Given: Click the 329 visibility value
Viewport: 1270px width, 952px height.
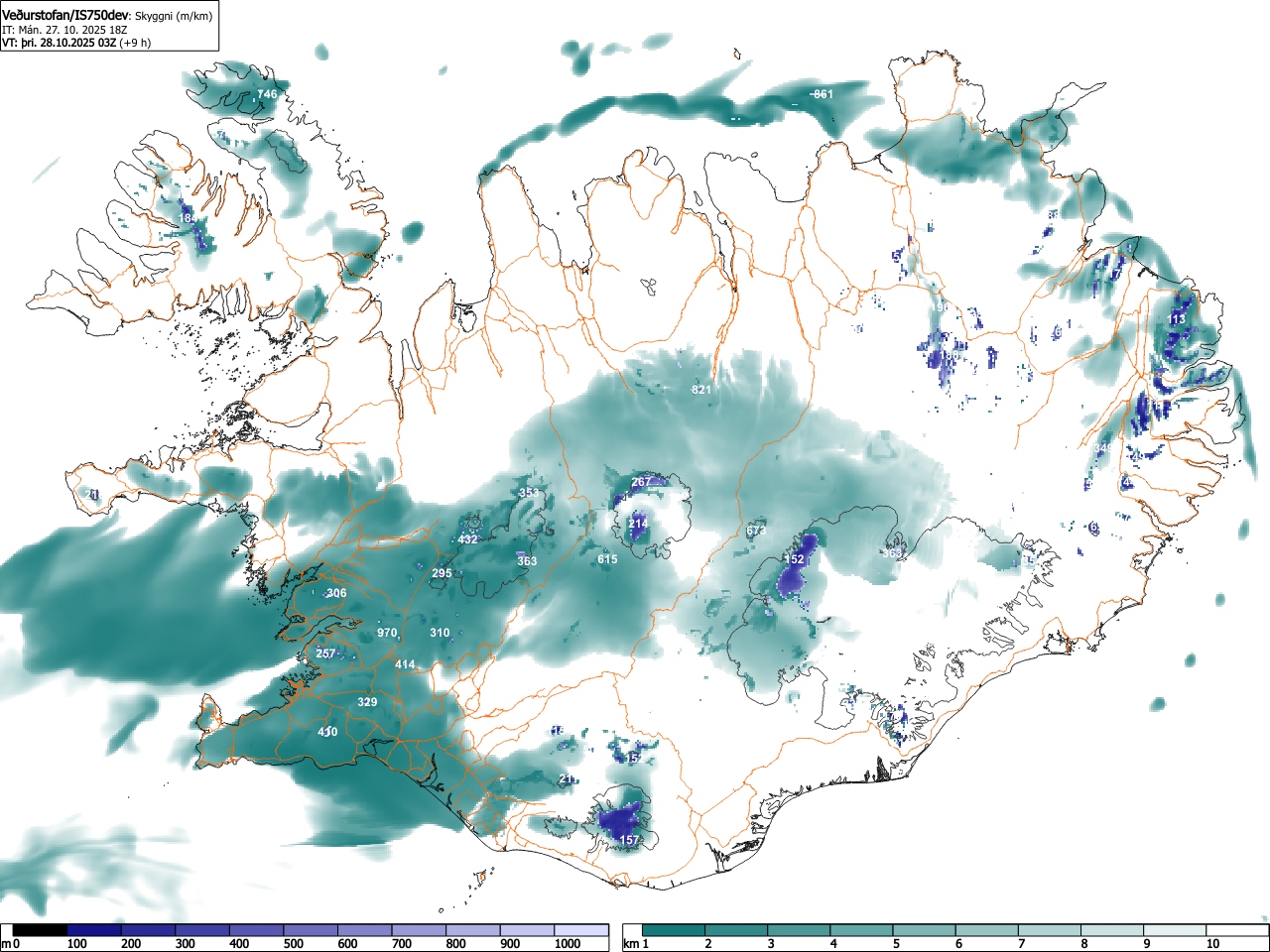Looking at the screenshot, I should tap(367, 702).
